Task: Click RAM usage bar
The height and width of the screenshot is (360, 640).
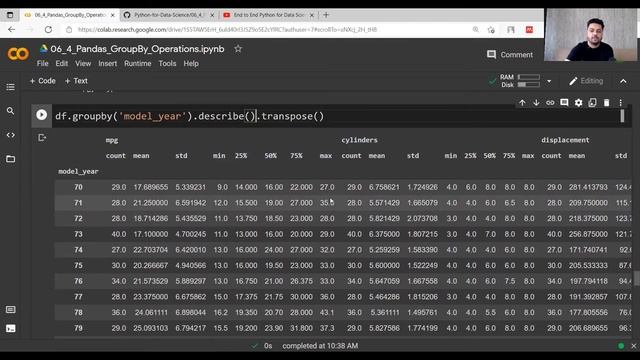Action: [529, 77]
